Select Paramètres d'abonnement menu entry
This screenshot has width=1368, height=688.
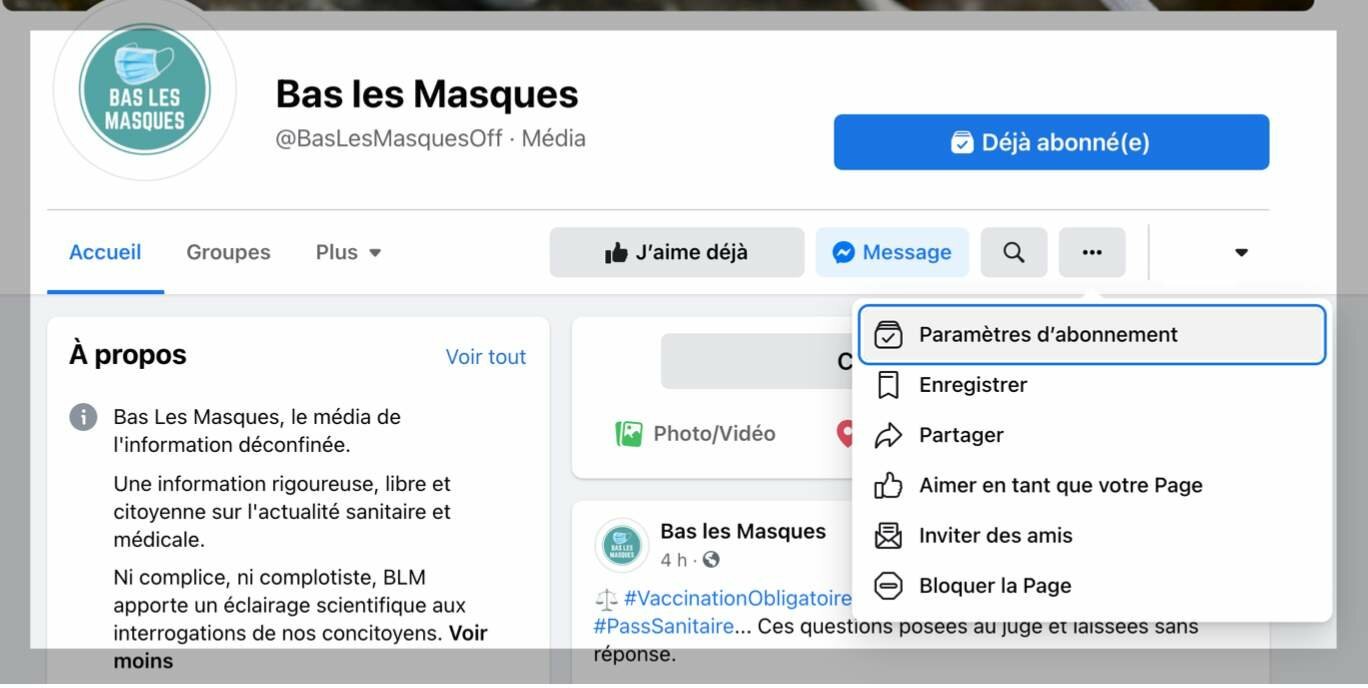click(x=1092, y=335)
